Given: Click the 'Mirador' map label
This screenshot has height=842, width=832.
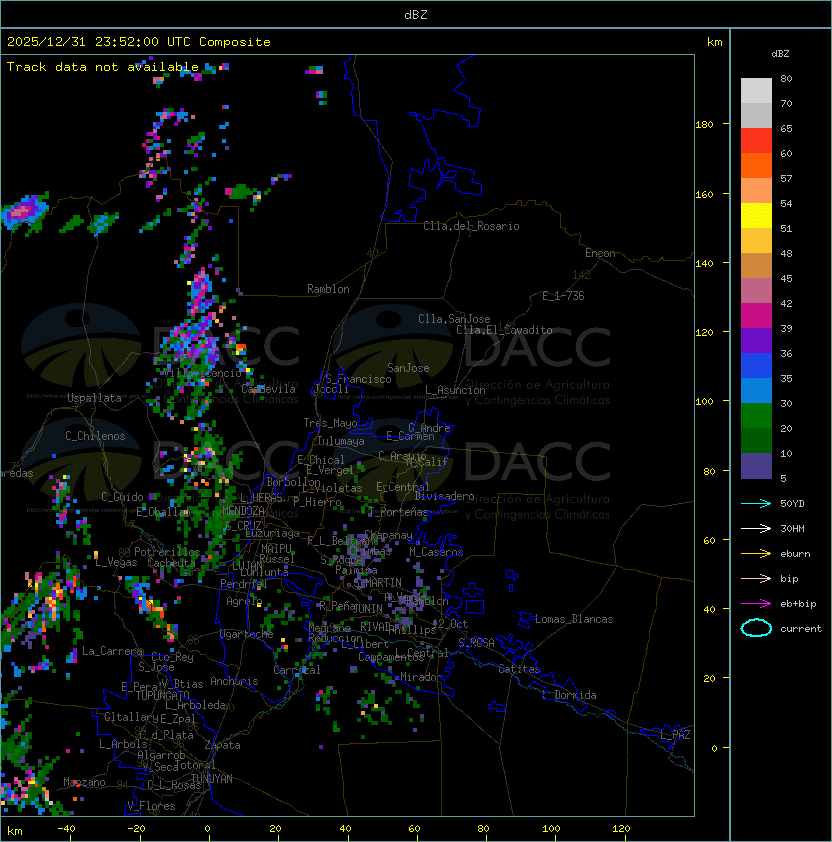Looking at the screenshot, I should coord(421,677).
